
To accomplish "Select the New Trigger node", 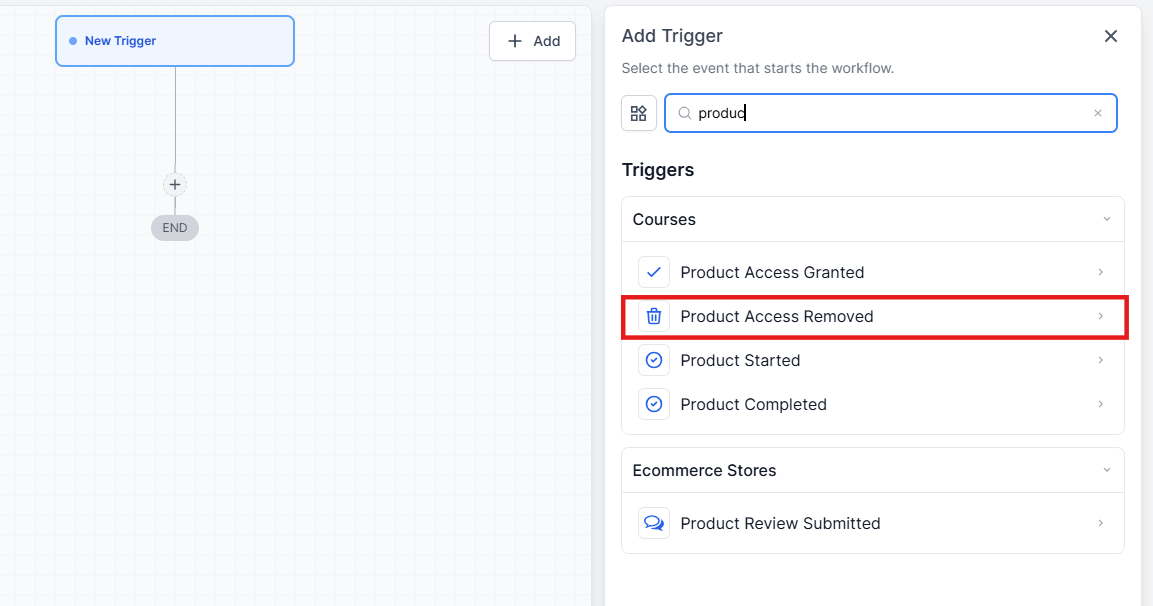I will tap(175, 41).
